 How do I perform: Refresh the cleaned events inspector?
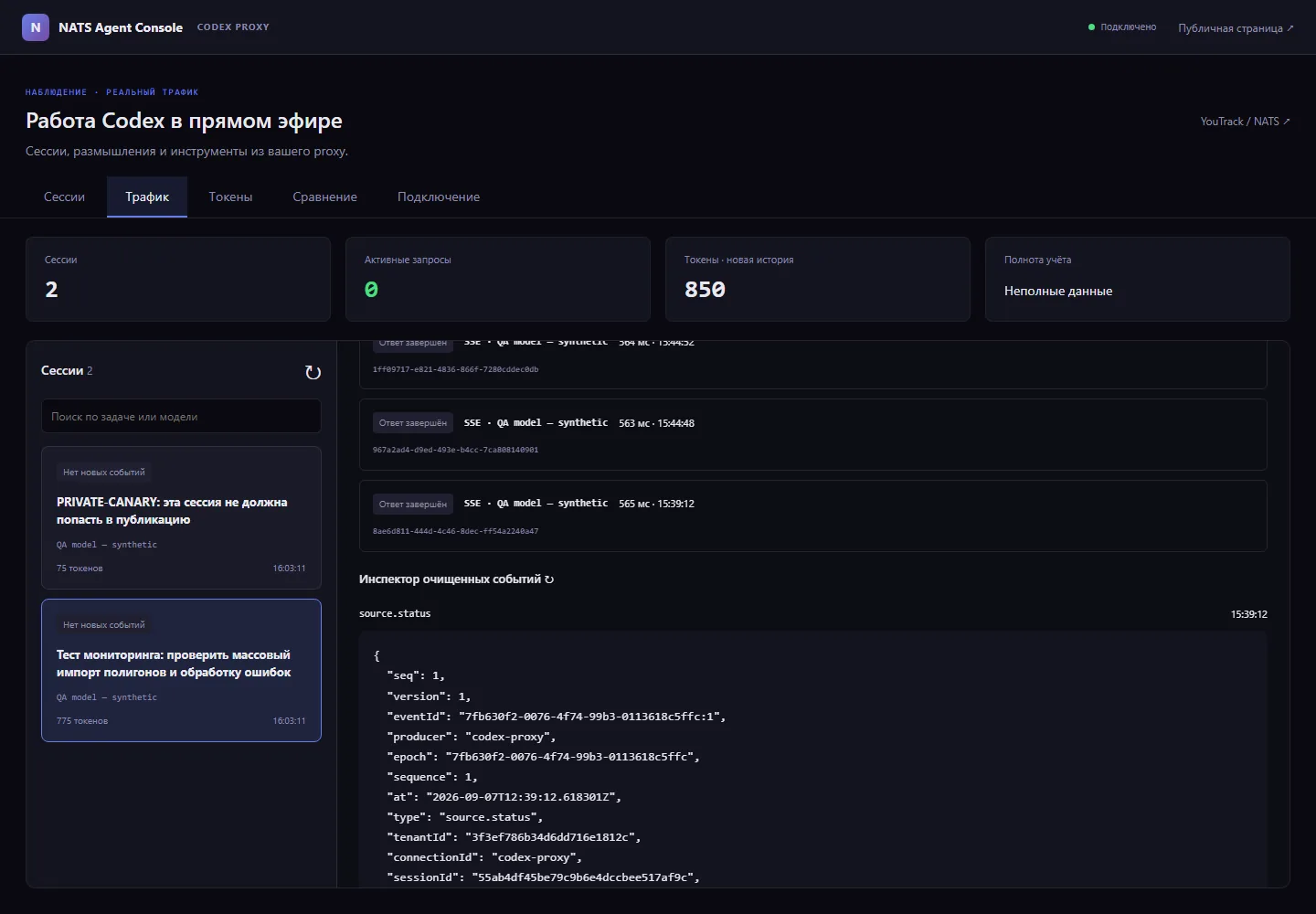[549, 579]
